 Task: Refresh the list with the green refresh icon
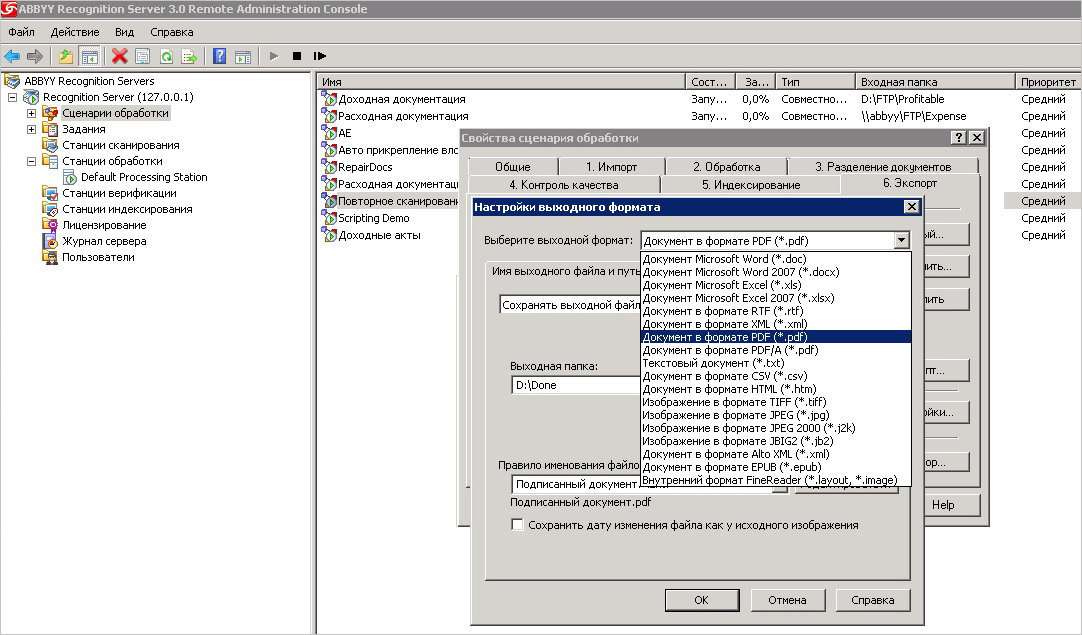pos(166,56)
